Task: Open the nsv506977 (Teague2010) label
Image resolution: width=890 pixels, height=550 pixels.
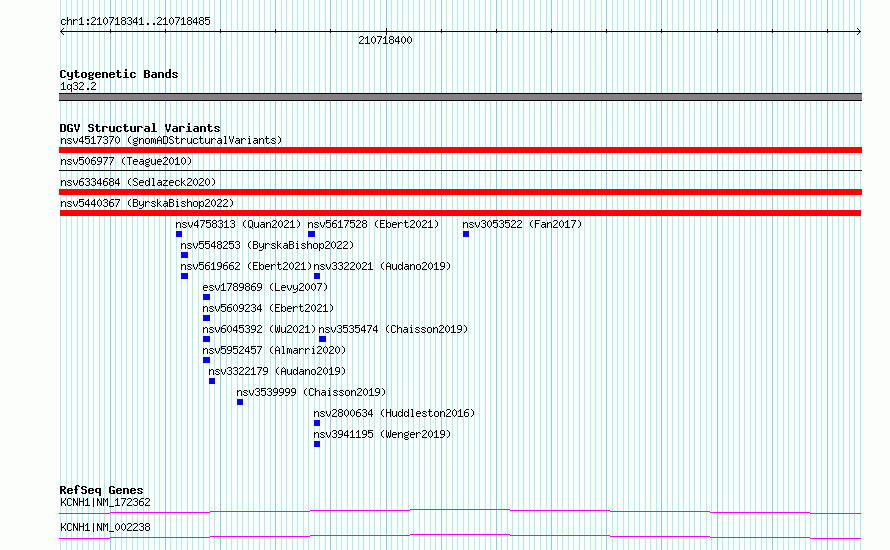Action: (x=126, y=161)
